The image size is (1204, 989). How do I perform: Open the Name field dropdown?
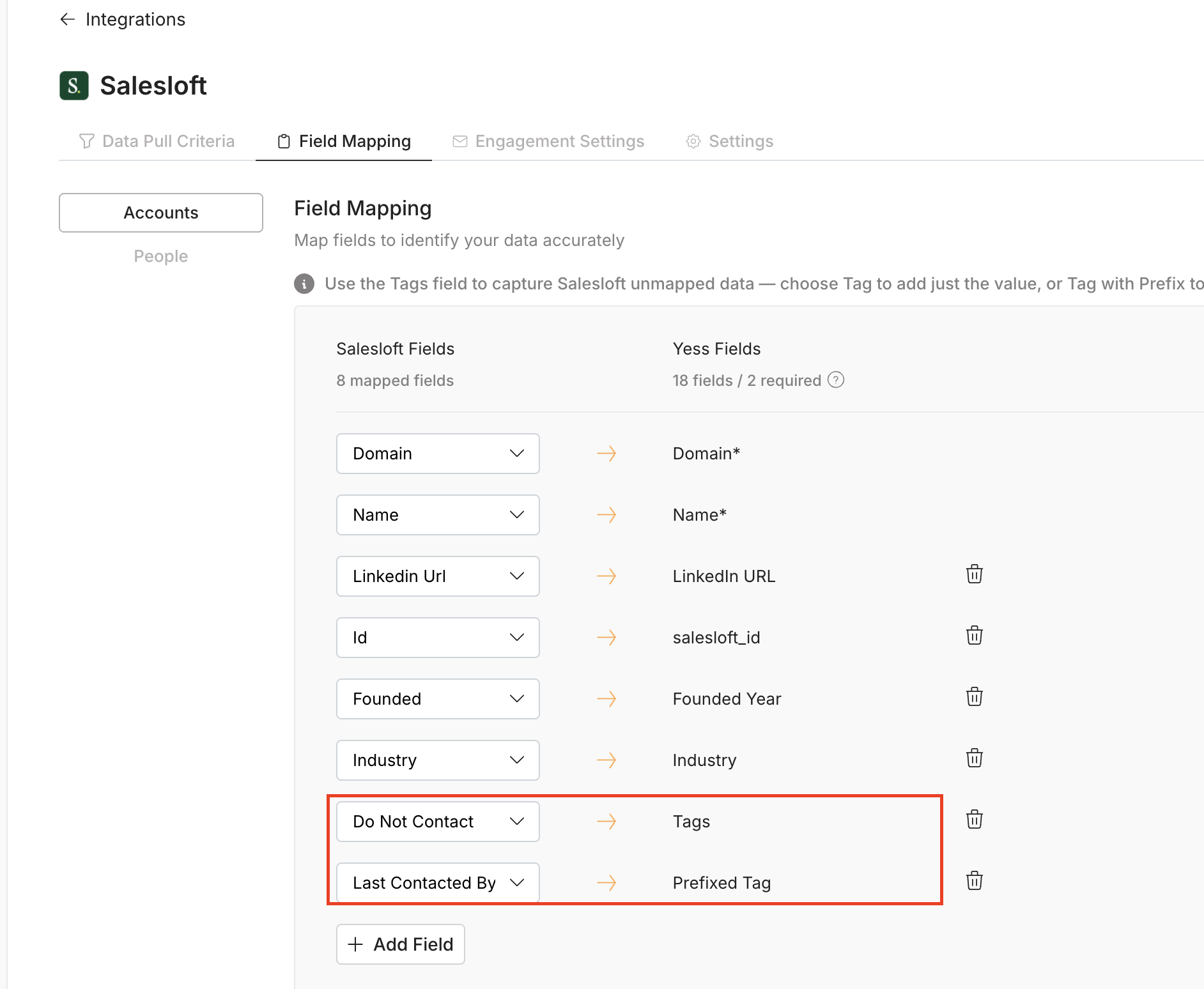438,515
